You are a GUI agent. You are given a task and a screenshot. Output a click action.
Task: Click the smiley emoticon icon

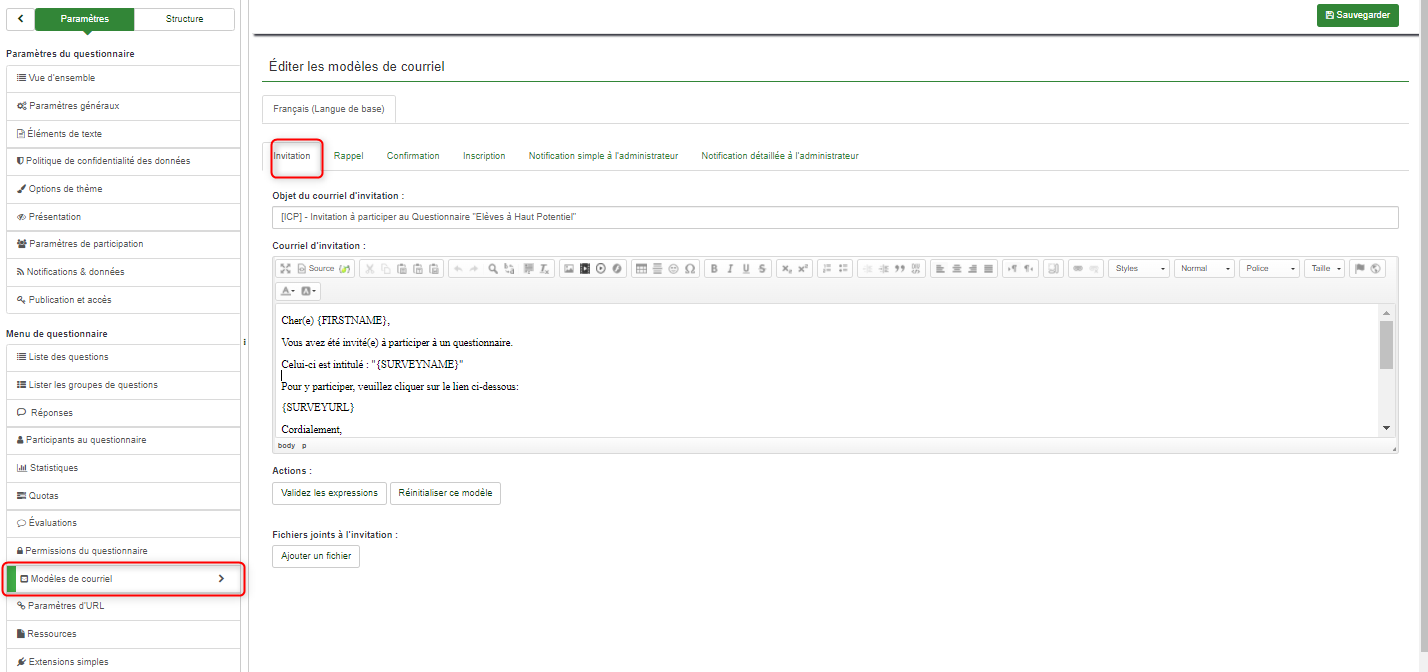pos(674,269)
